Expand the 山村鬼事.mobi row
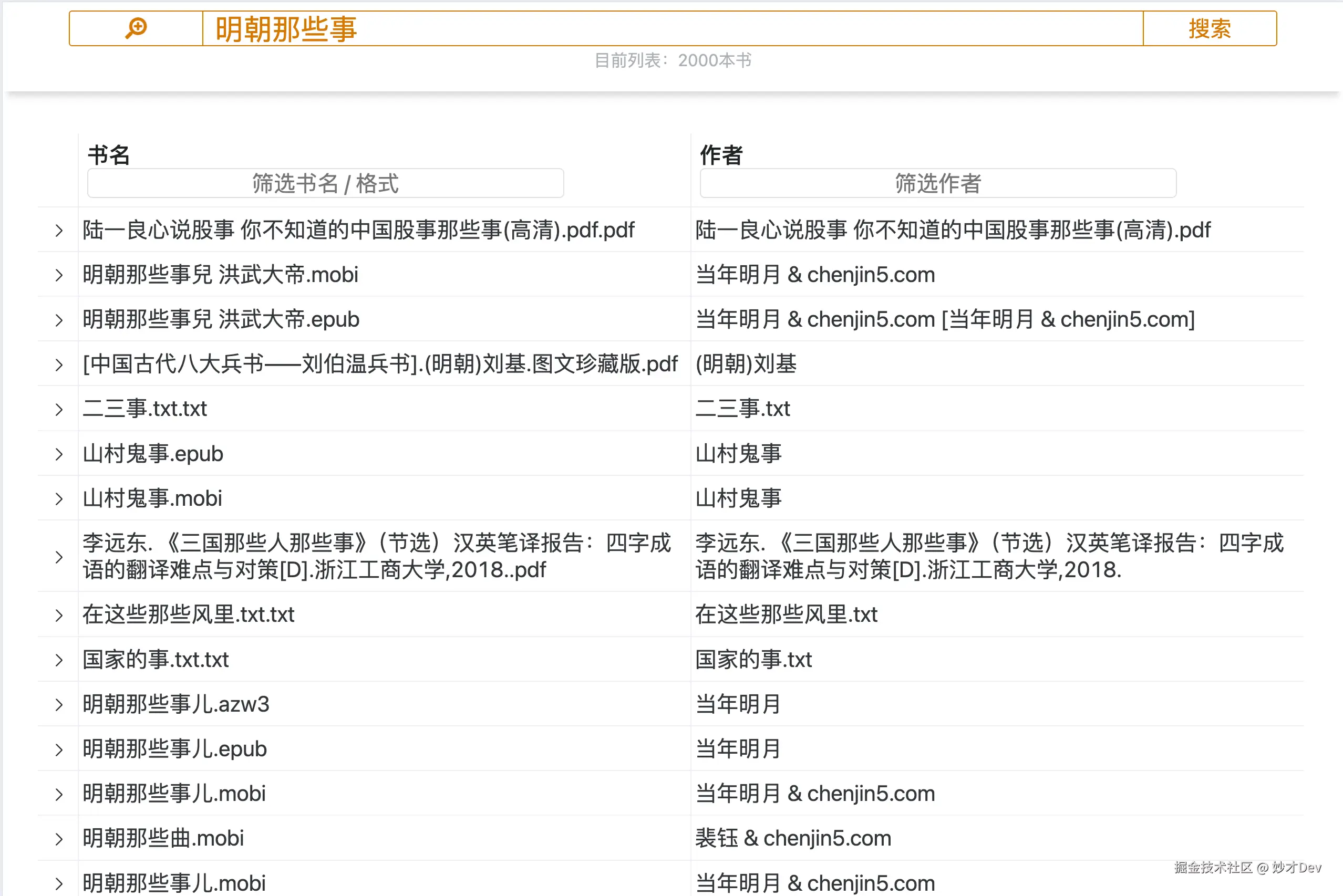This screenshot has height=896, width=1343. 59,498
